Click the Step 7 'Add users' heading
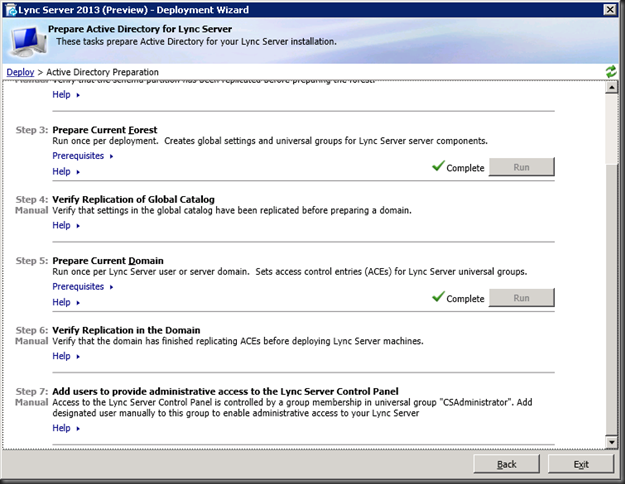 (x=226, y=392)
